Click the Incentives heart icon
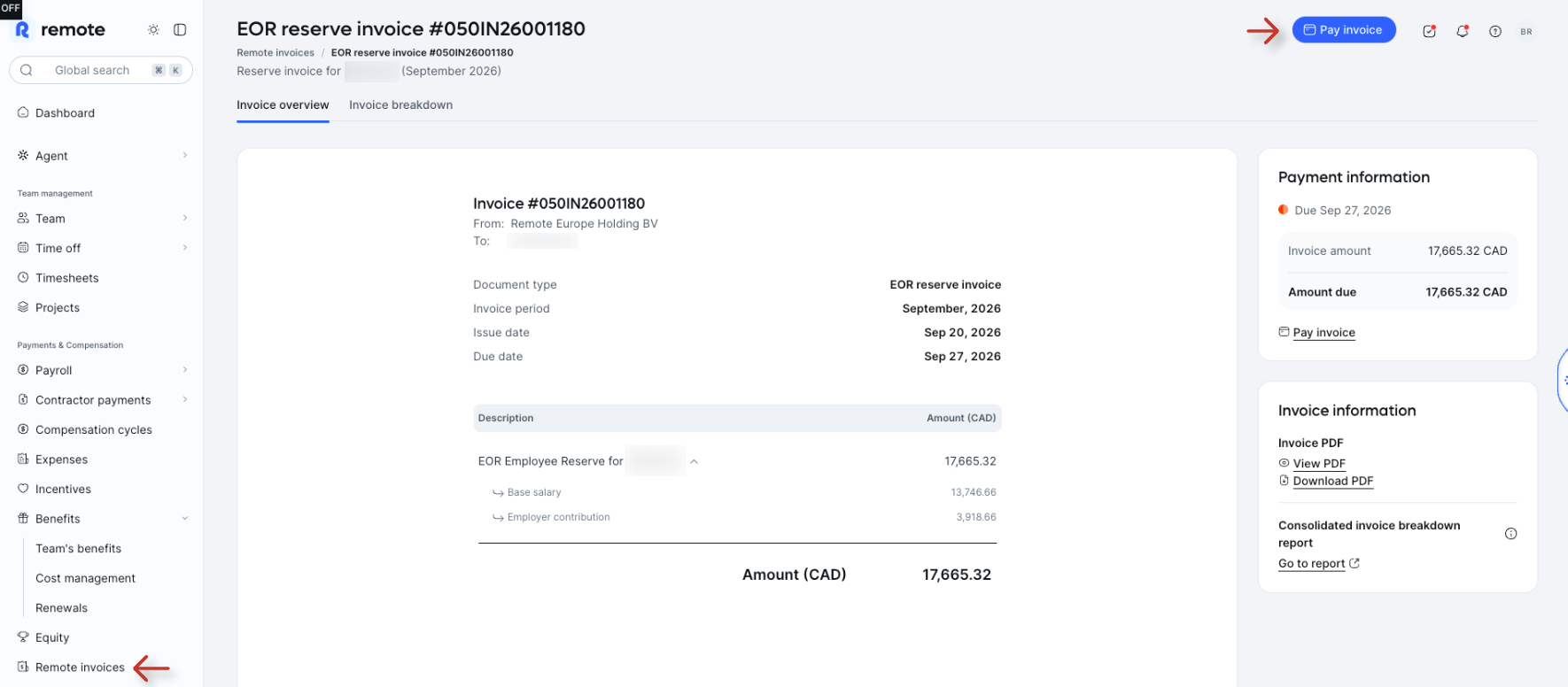 tap(23, 489)
